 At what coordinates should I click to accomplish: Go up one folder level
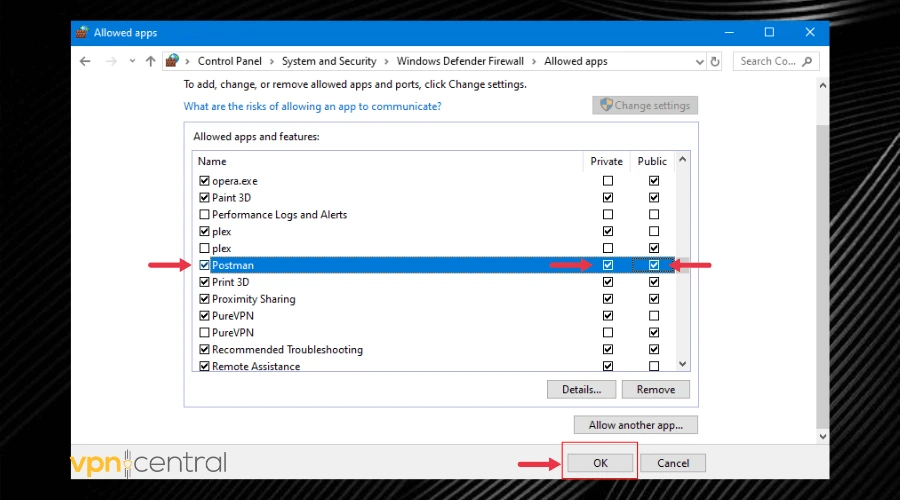[x=150, y=61]
